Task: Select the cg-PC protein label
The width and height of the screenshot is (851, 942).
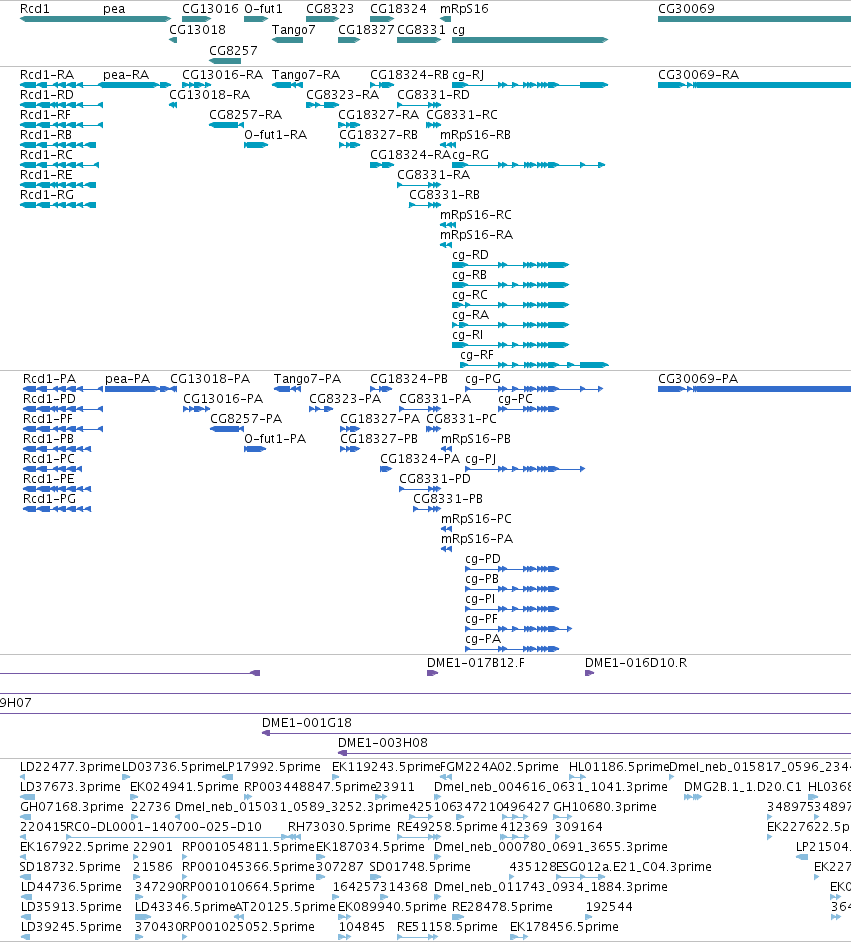Action: click(515, 399)
